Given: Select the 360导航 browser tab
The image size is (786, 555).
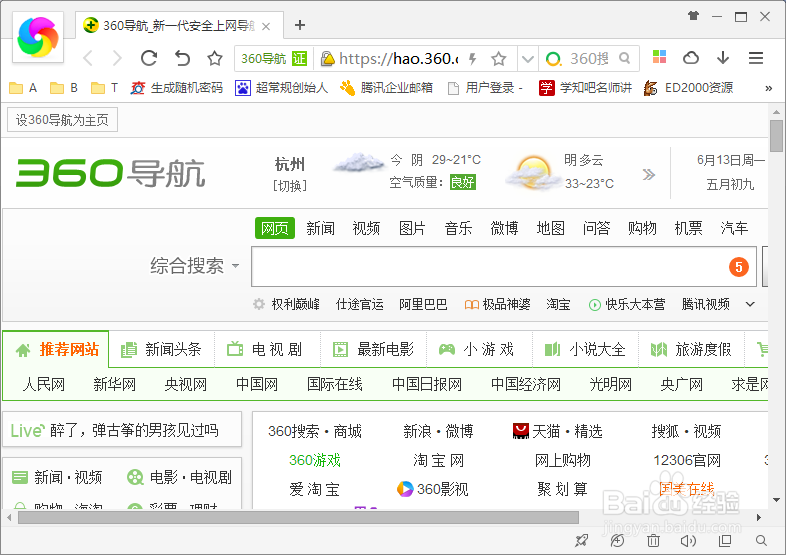Looking at the screenshot, I should [x=179, y=26].
